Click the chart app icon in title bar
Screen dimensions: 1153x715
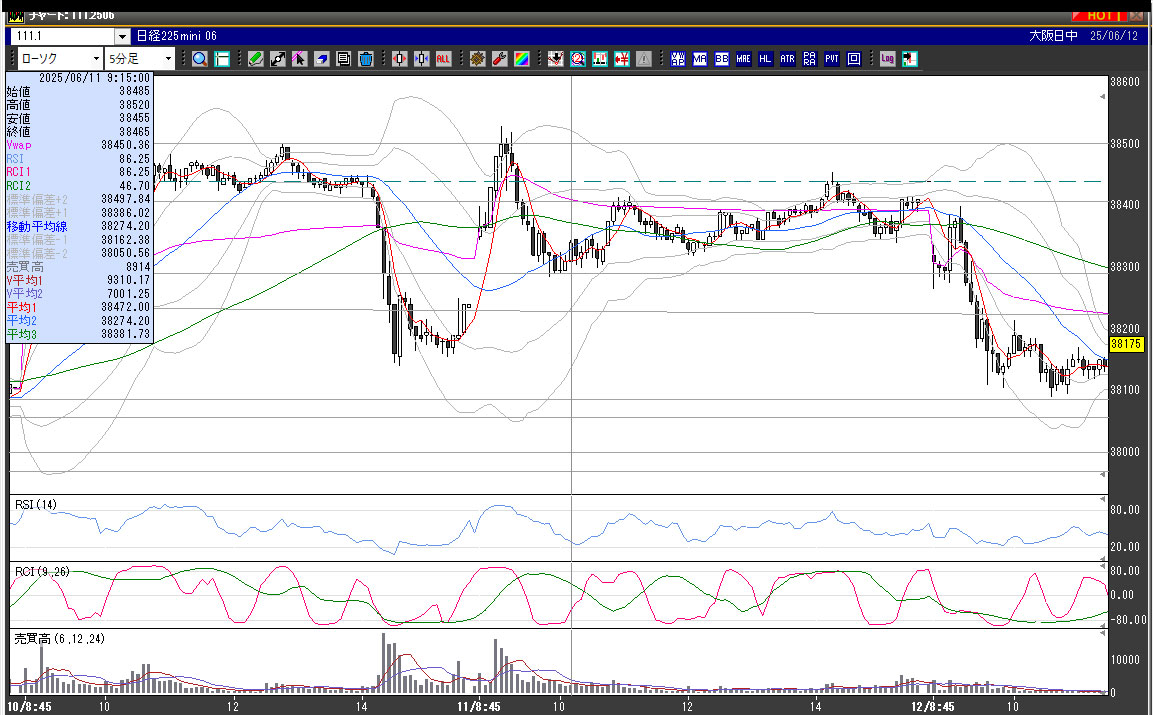(15, 15)
